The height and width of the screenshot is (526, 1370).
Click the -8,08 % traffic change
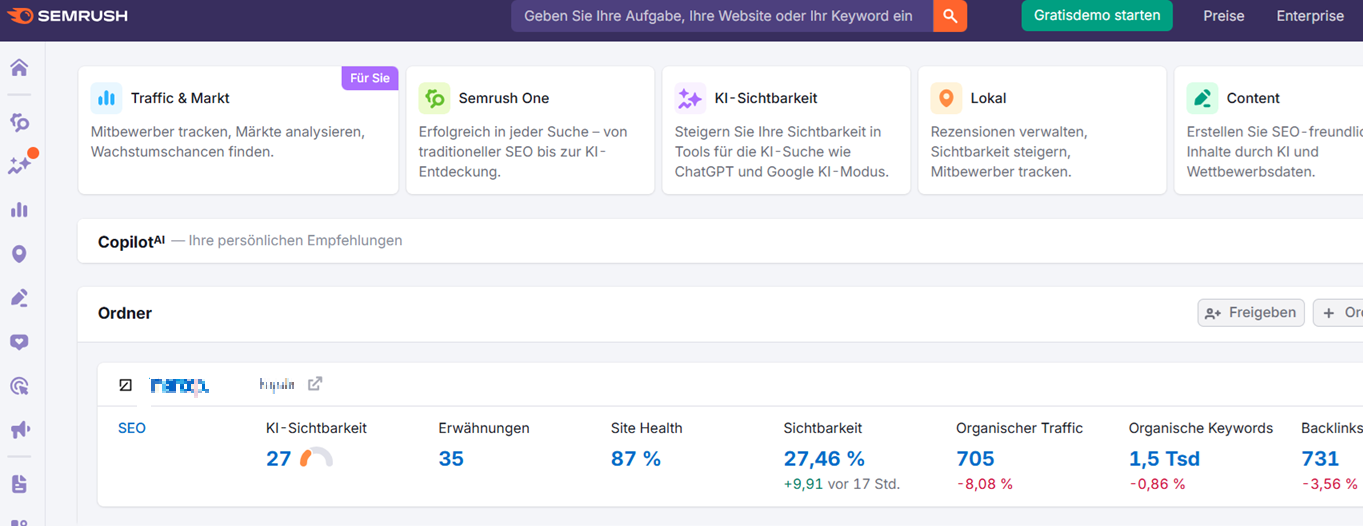click(x=984, y=484)
